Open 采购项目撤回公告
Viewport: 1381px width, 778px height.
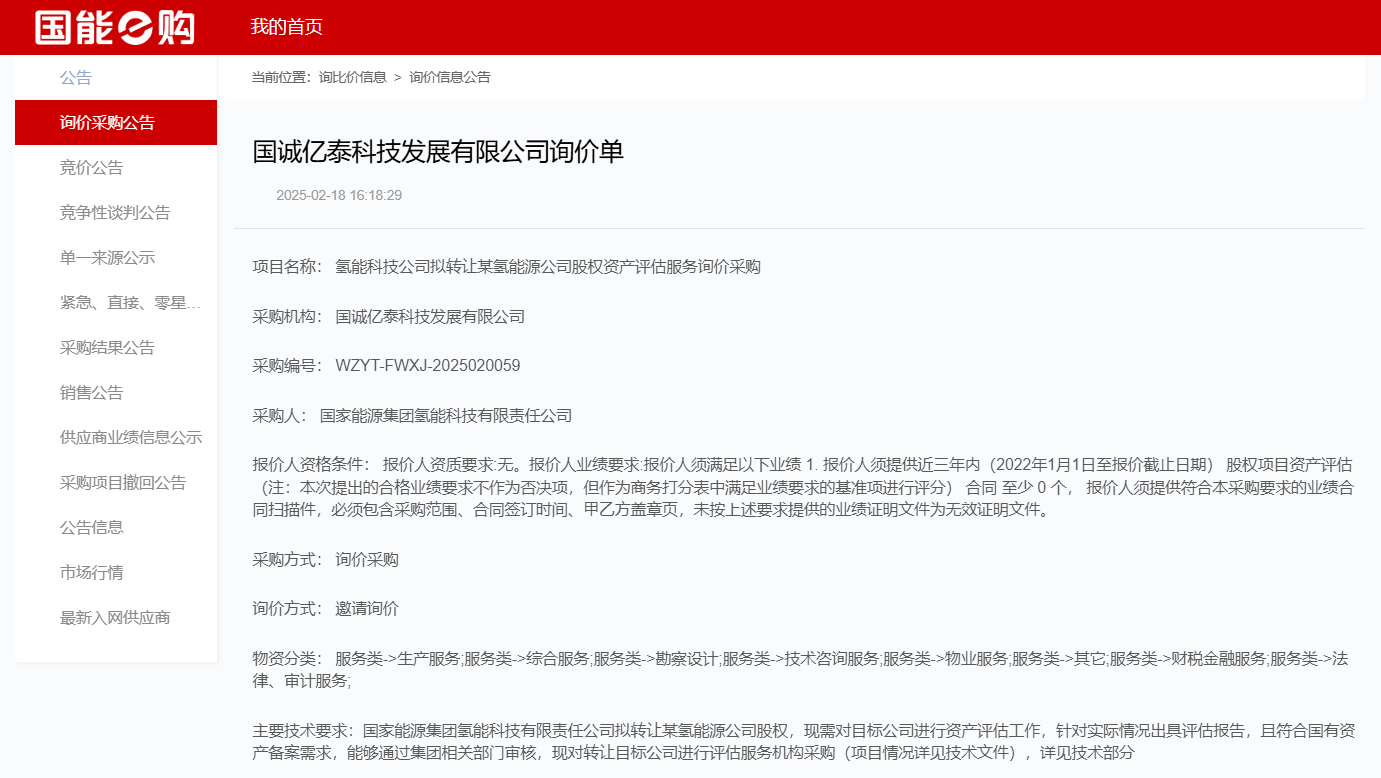pyautogui.click(x=123, y=483)
